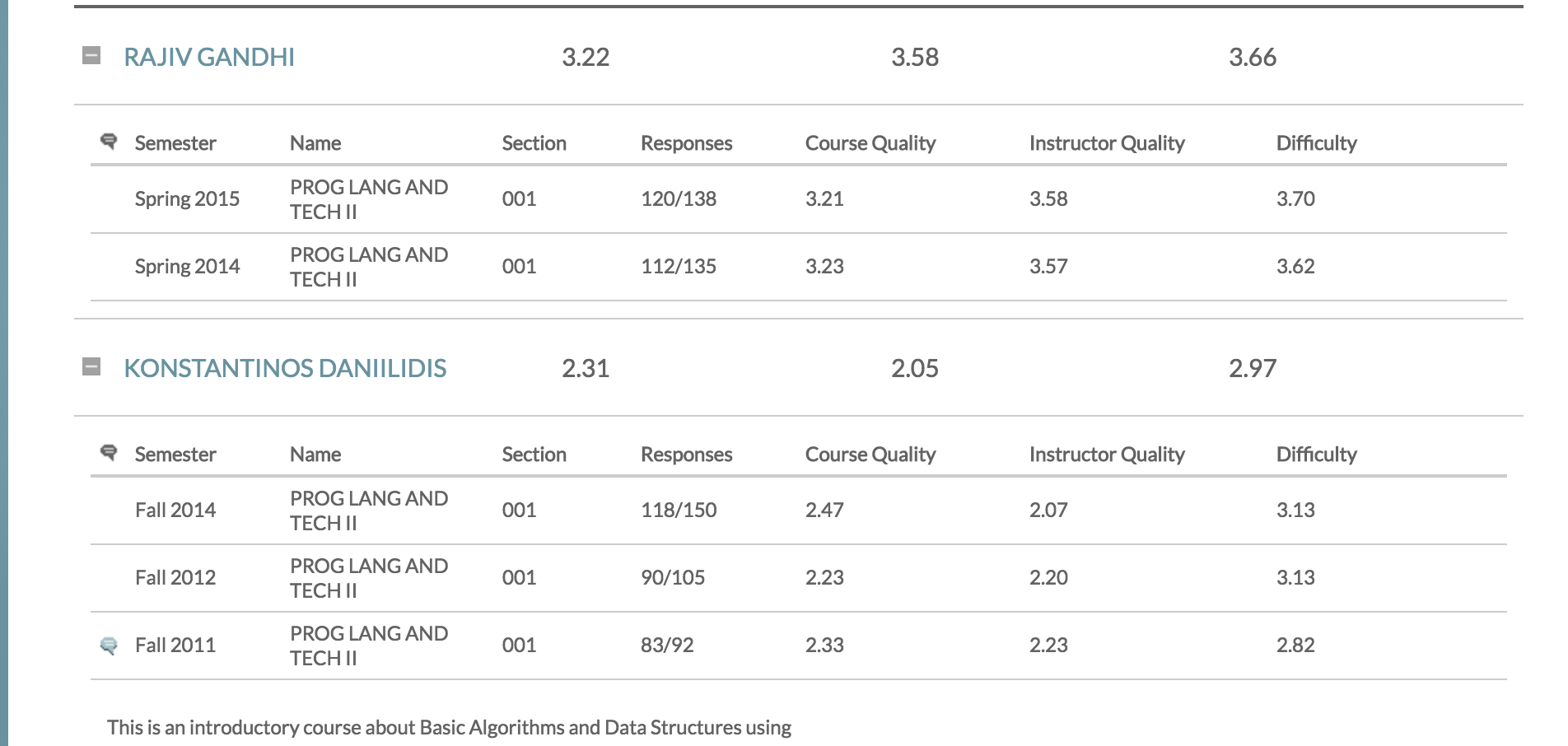Screen dimensions: 1568x746
Task: Sort Gandhi's table by Difficulty
Action: click(x=1315, y=142)
